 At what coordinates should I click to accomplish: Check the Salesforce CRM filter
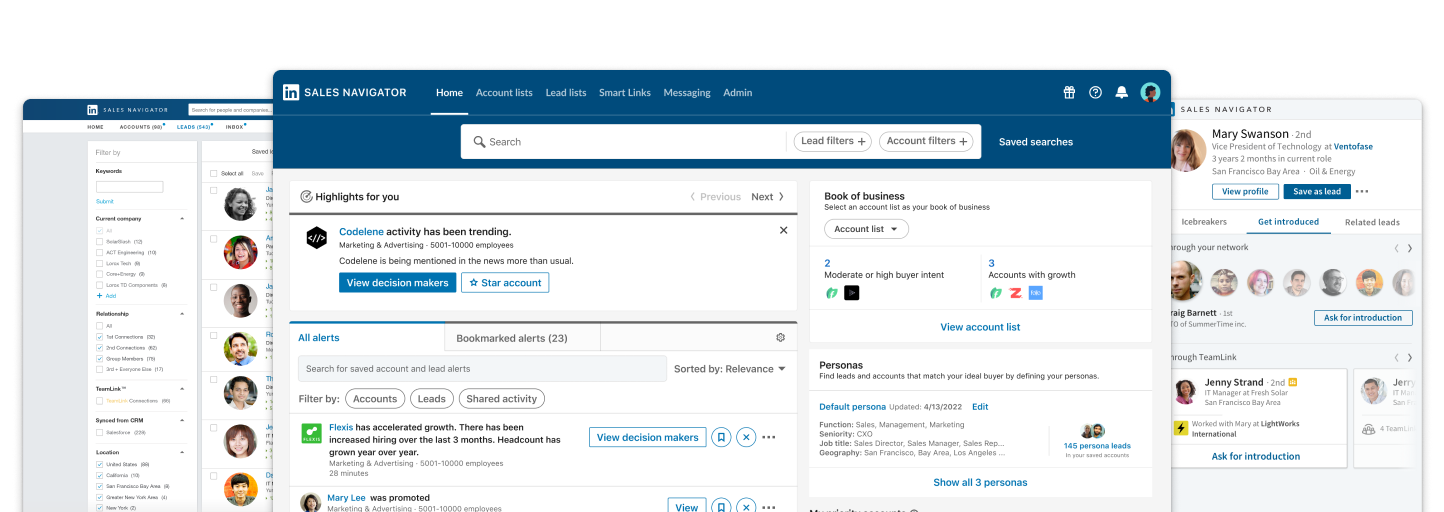(99, 432)
